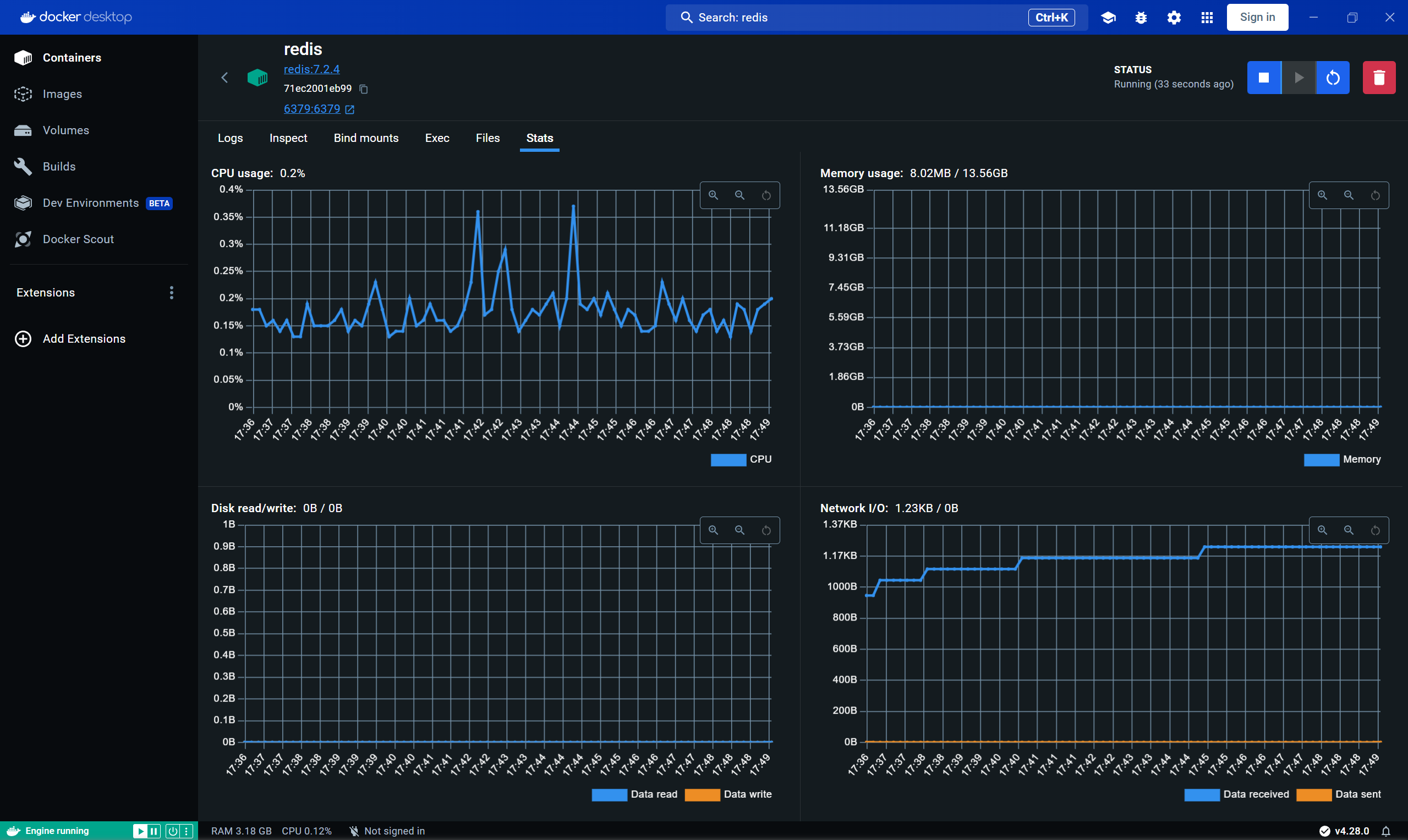
Task: Select the Stats tab
Action: pyautogui.click(x=540, y=138)
